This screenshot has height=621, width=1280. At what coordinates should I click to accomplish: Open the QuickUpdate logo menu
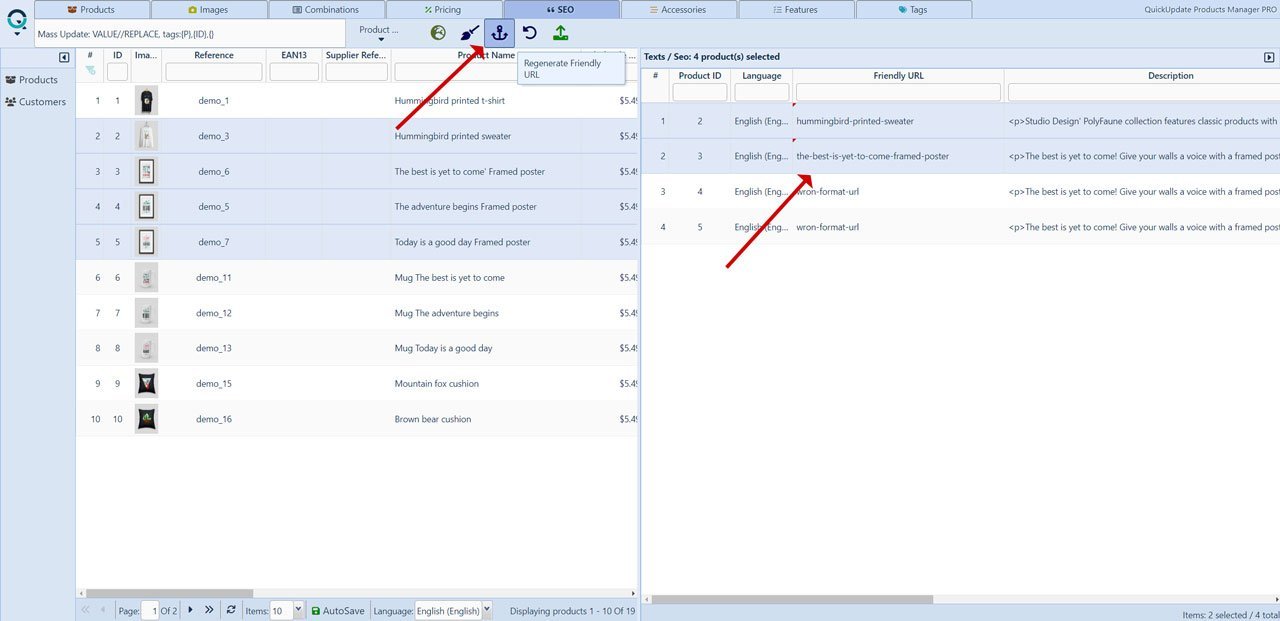(x=16, y=23)
